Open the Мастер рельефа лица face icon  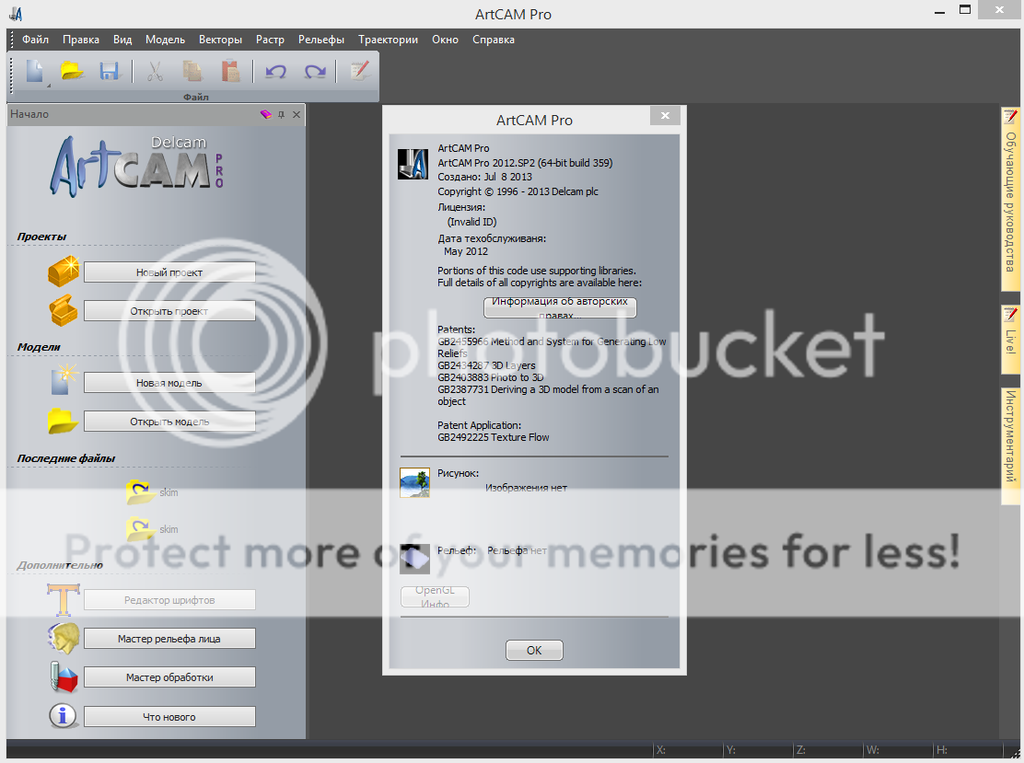62,638
